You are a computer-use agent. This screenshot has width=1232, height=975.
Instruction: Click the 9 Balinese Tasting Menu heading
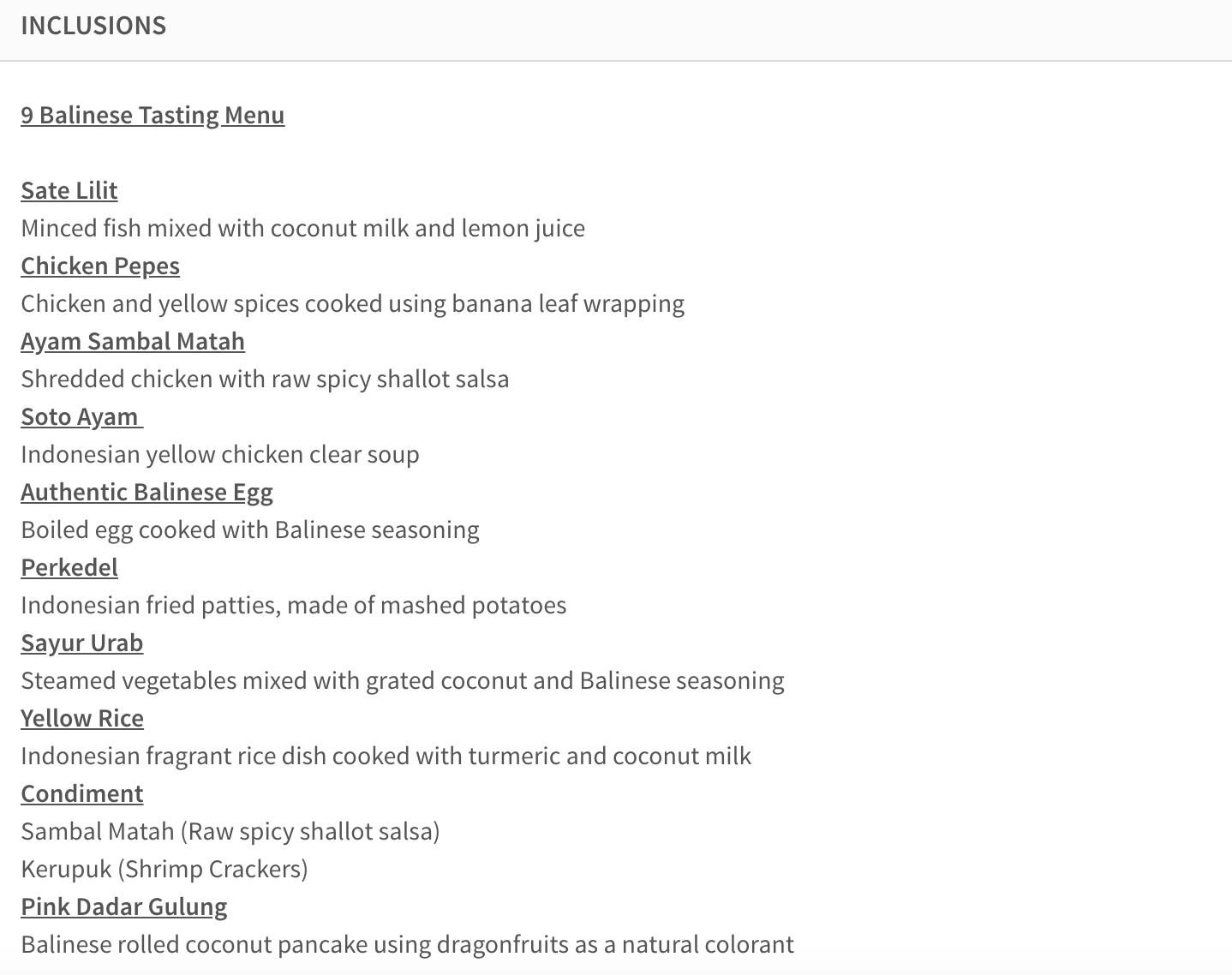pos(153,115)
